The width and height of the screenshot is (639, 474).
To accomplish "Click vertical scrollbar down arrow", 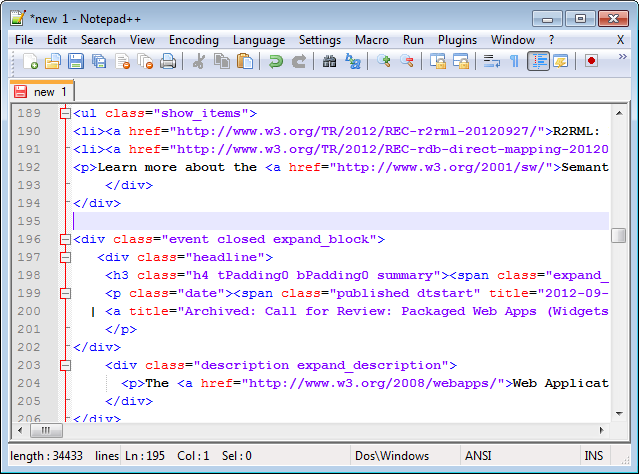I will tap(619, 414).
